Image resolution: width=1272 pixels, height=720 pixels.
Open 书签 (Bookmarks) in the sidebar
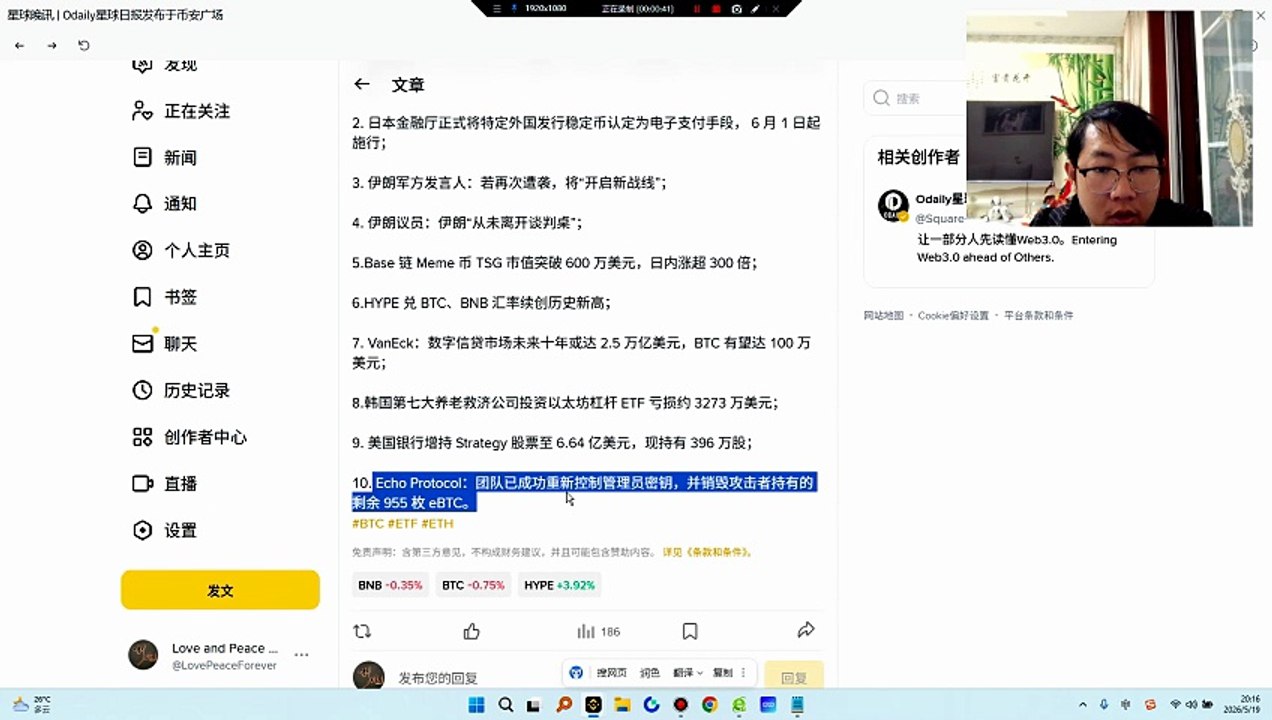(165, 297)
